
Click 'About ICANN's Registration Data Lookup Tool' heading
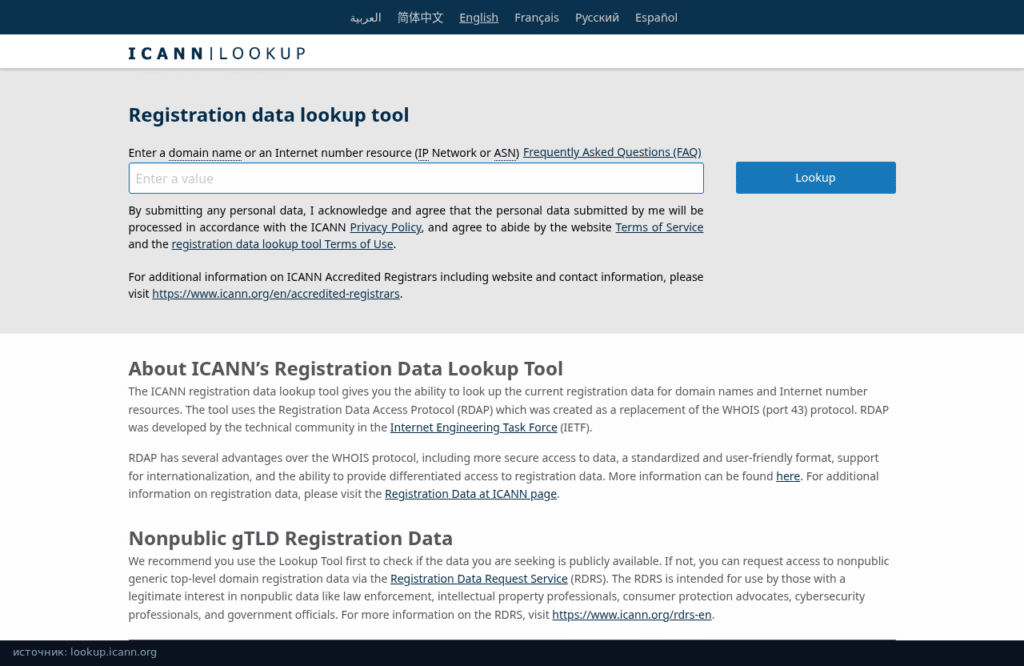[345, 369]
